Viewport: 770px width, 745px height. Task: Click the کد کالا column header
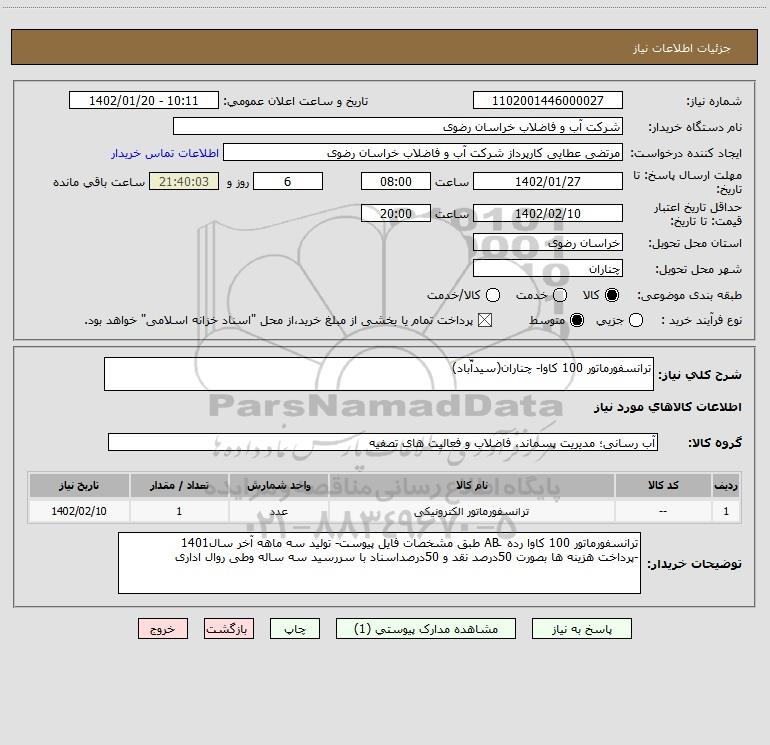point(663,485)
